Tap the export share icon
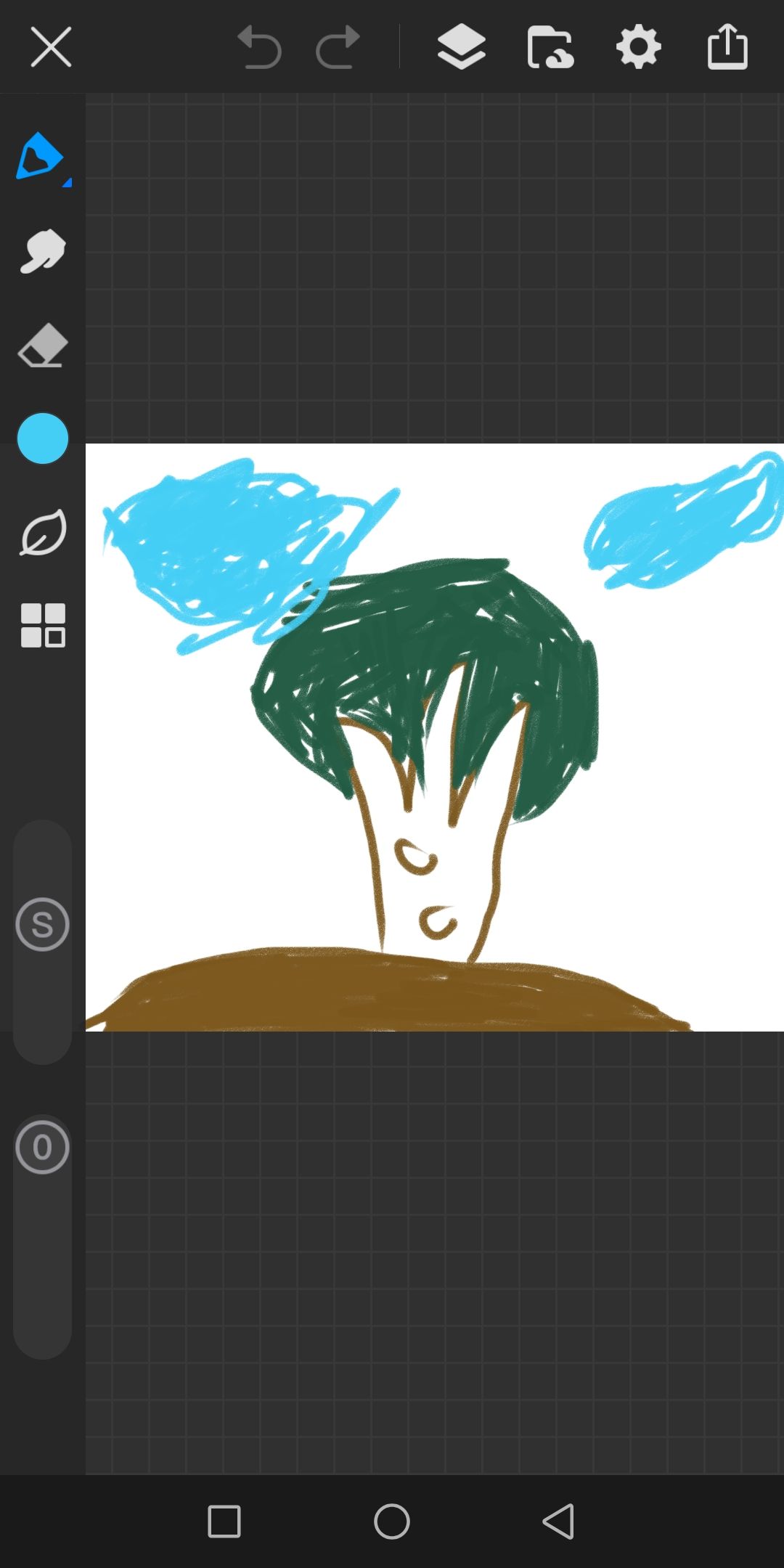 click(727, 47)
